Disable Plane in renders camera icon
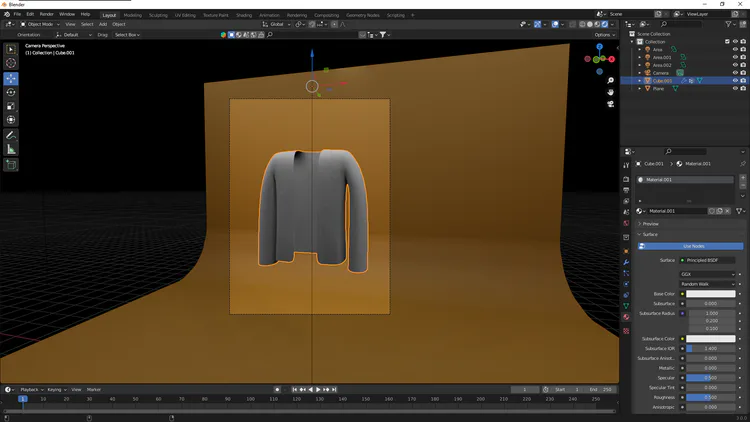This screenshot has height=422, width=750. pos(743,89)
